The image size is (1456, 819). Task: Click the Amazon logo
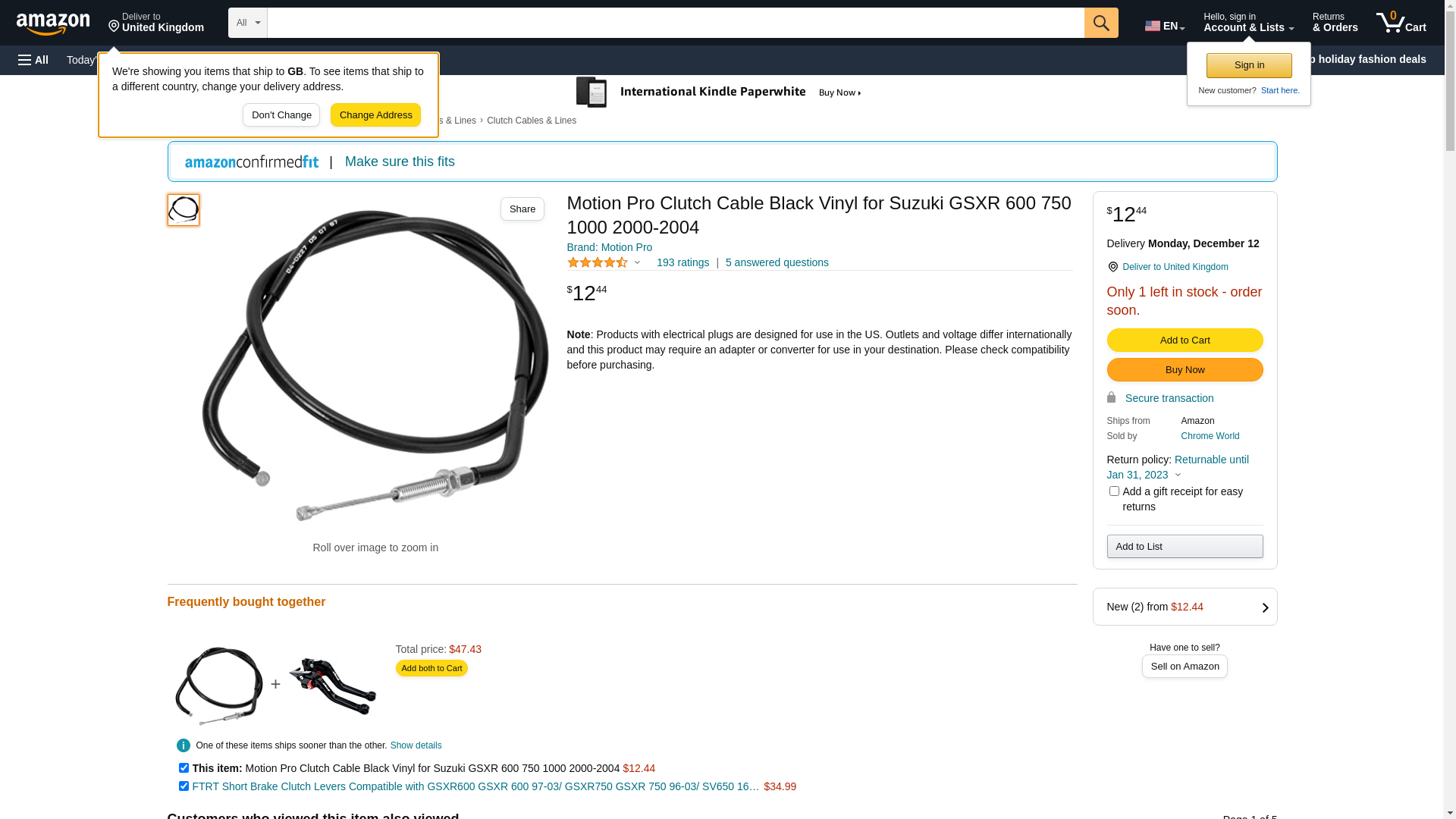coord(53,24)
